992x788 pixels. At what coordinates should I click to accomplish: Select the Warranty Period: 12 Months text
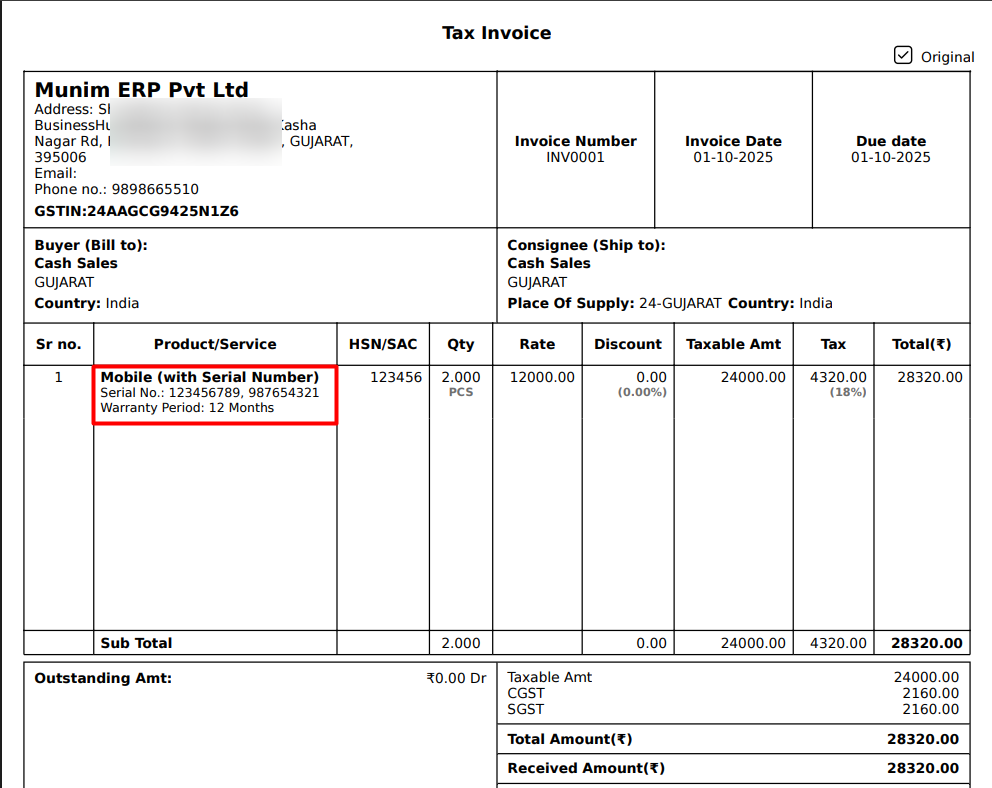pyautogui.click(x=187, y=408)
